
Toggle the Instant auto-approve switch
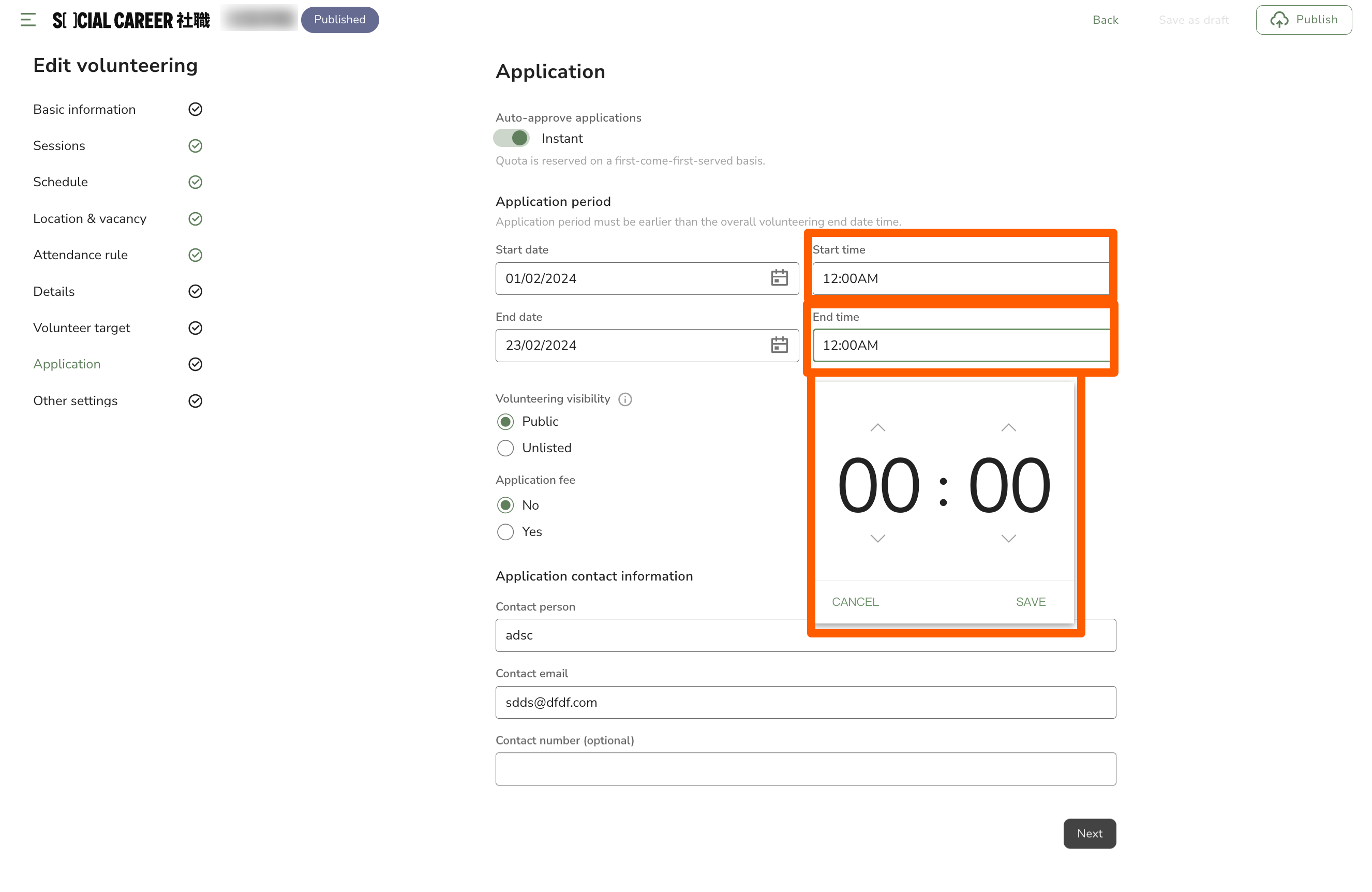(511, 138)
